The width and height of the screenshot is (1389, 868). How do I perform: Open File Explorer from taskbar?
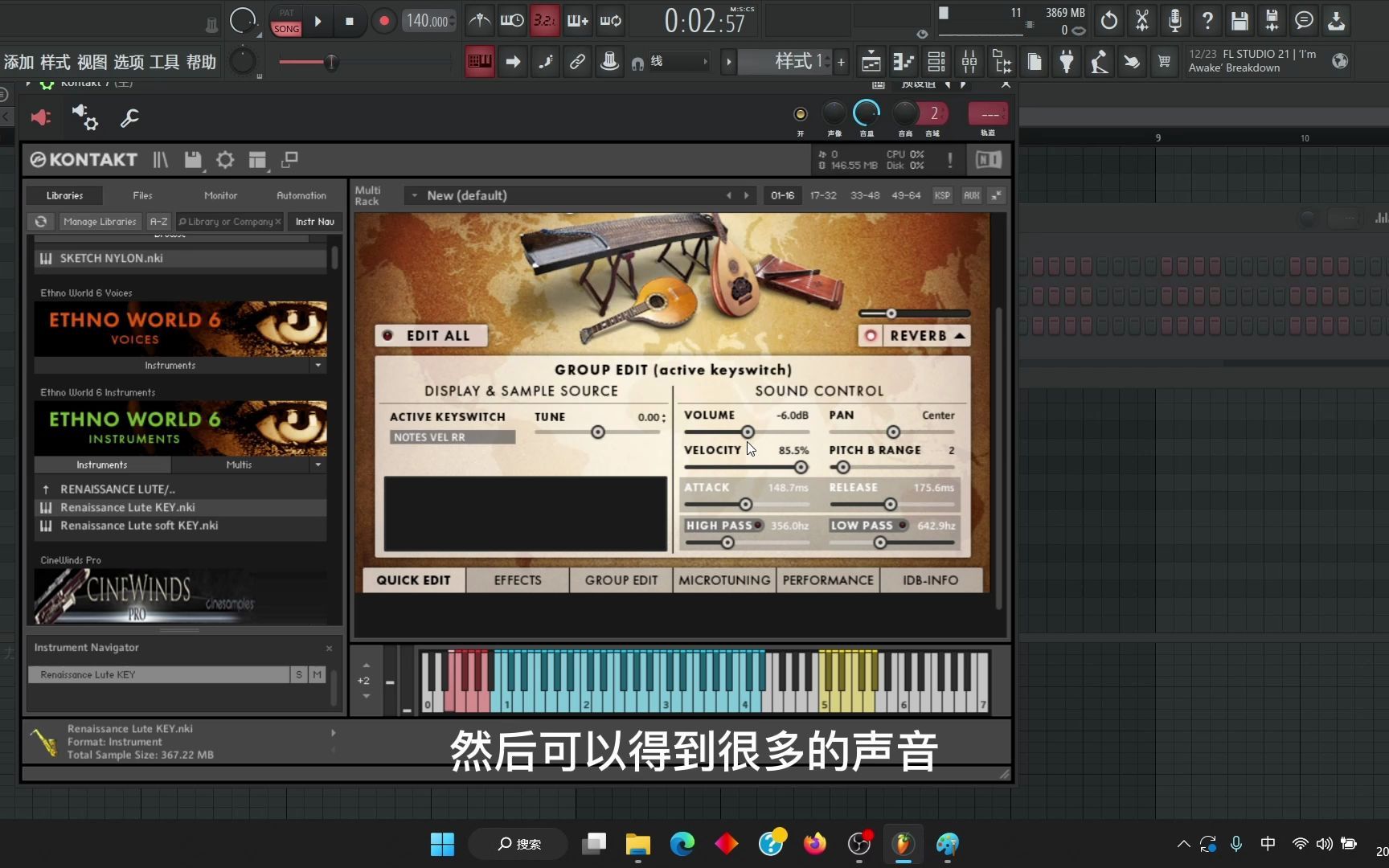tap(638, 844)
